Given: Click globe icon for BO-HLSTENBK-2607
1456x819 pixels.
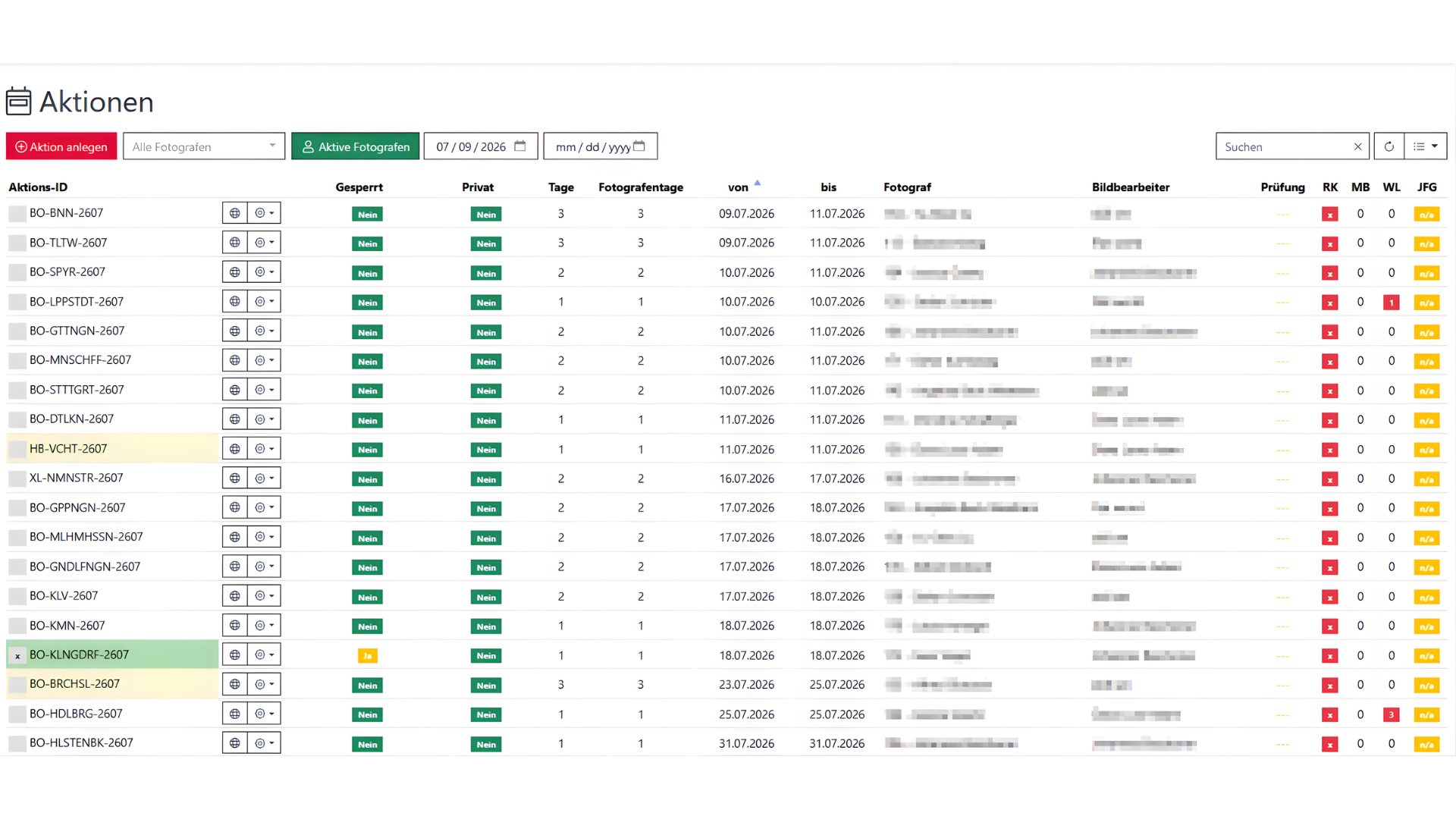Looking at the screenshot, I should click(235, 743).
